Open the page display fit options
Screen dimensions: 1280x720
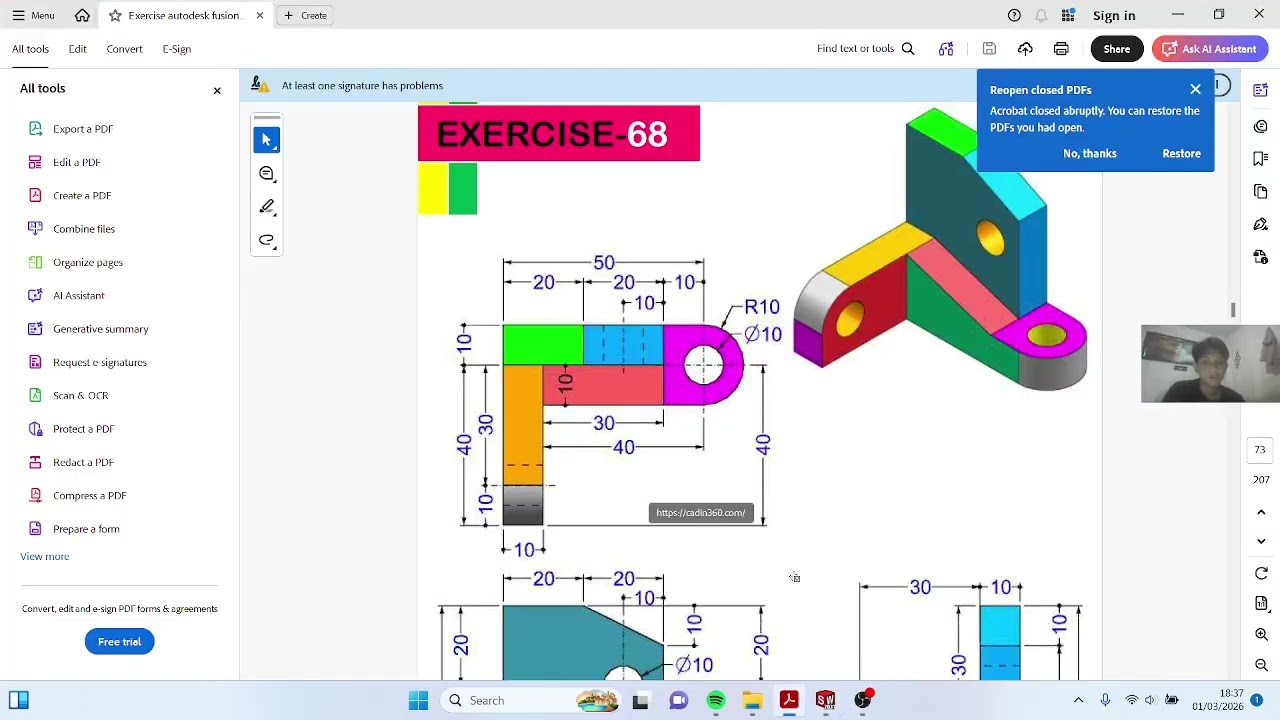(1261, 603)
